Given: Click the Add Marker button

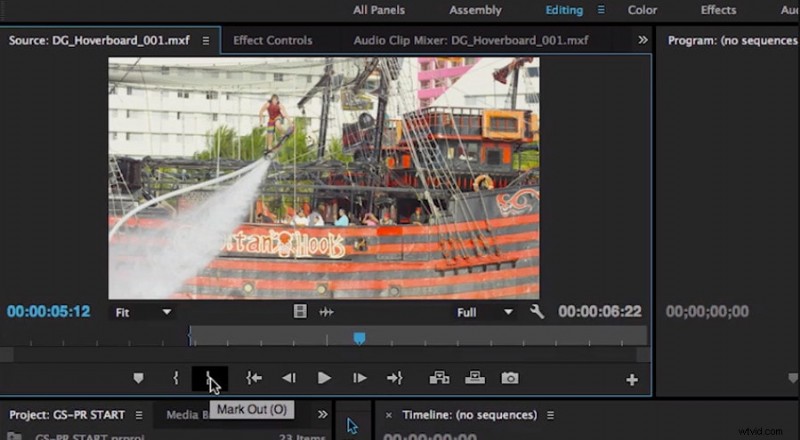Looking at the screenshot, I should click(138, 378).
